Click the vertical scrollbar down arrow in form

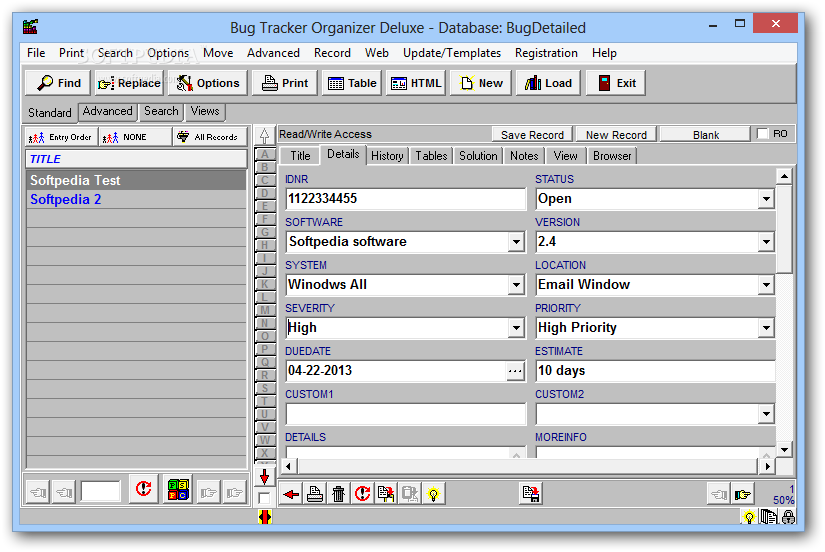pyautogui.click(x=784, y=449)
